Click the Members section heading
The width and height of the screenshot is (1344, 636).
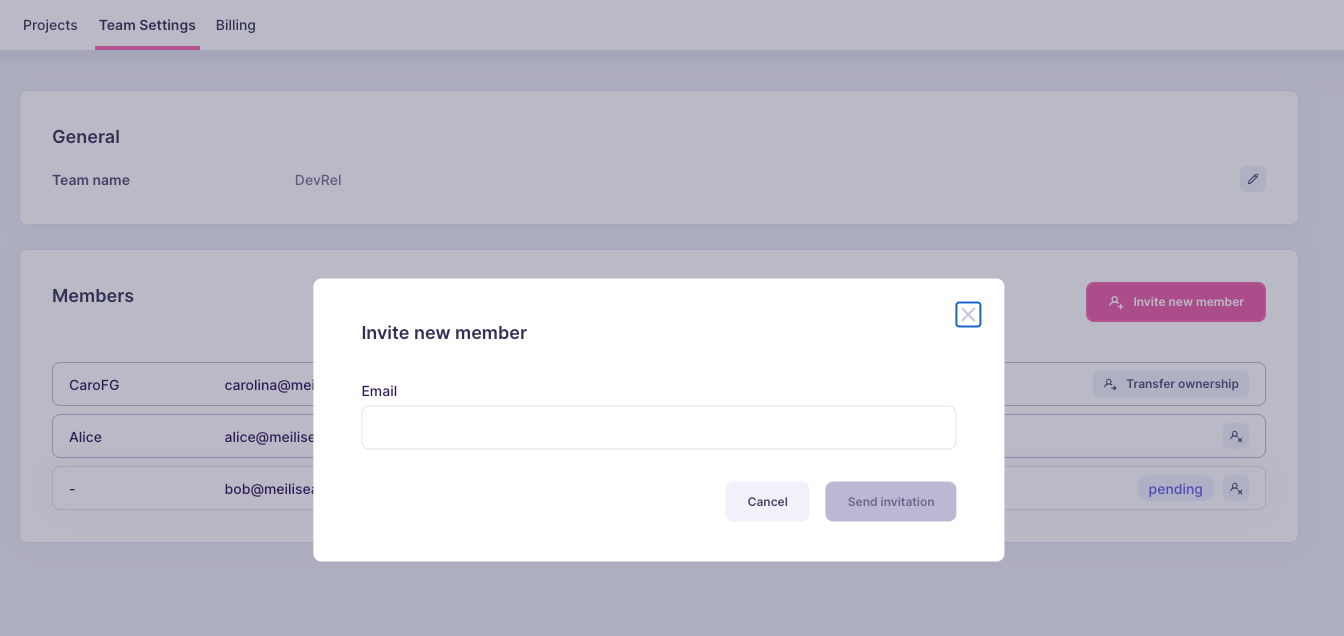point(93,296)
